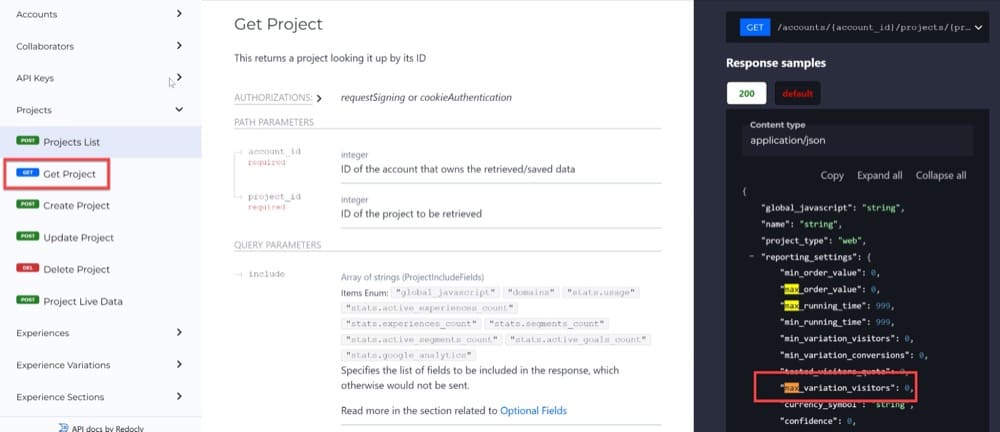Viewport: 1000px width, 432px height.
Task: Open the Experience Variations sidebar item
Action: coord(101,364)
